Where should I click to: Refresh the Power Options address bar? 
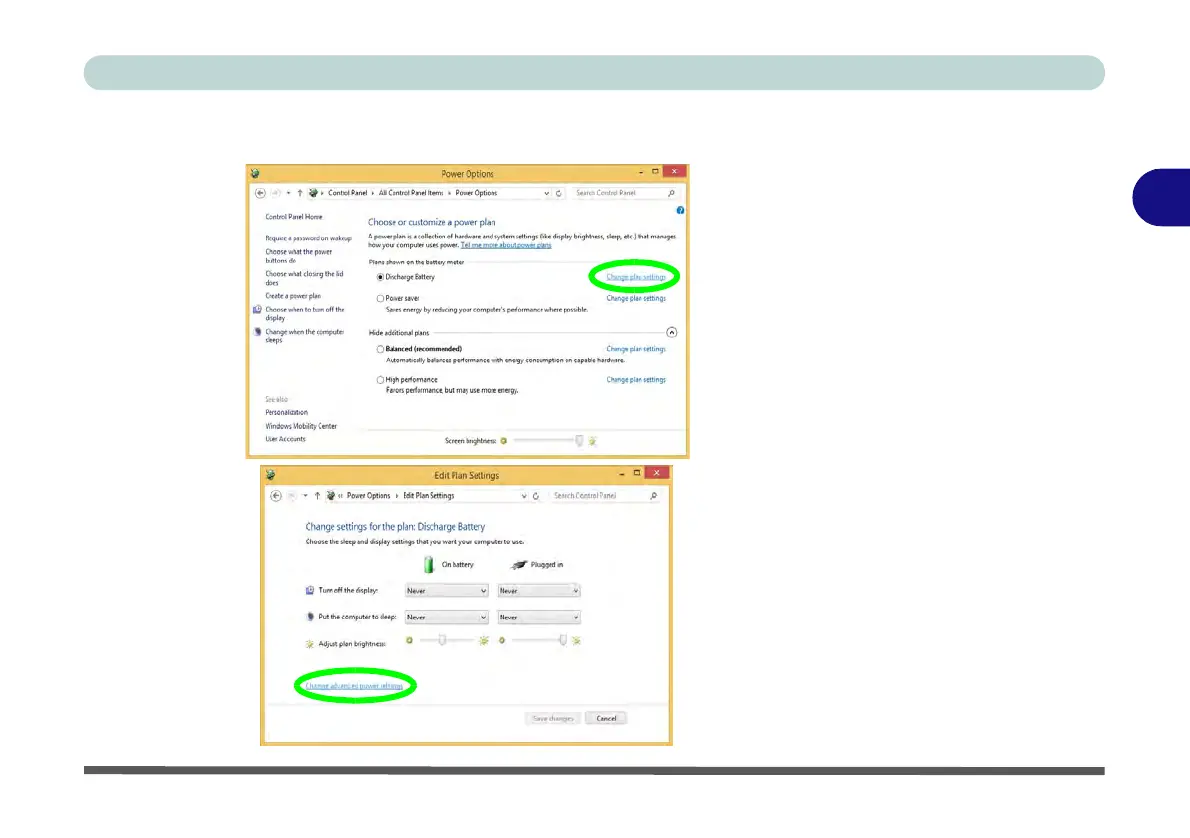tap(559, 193)
